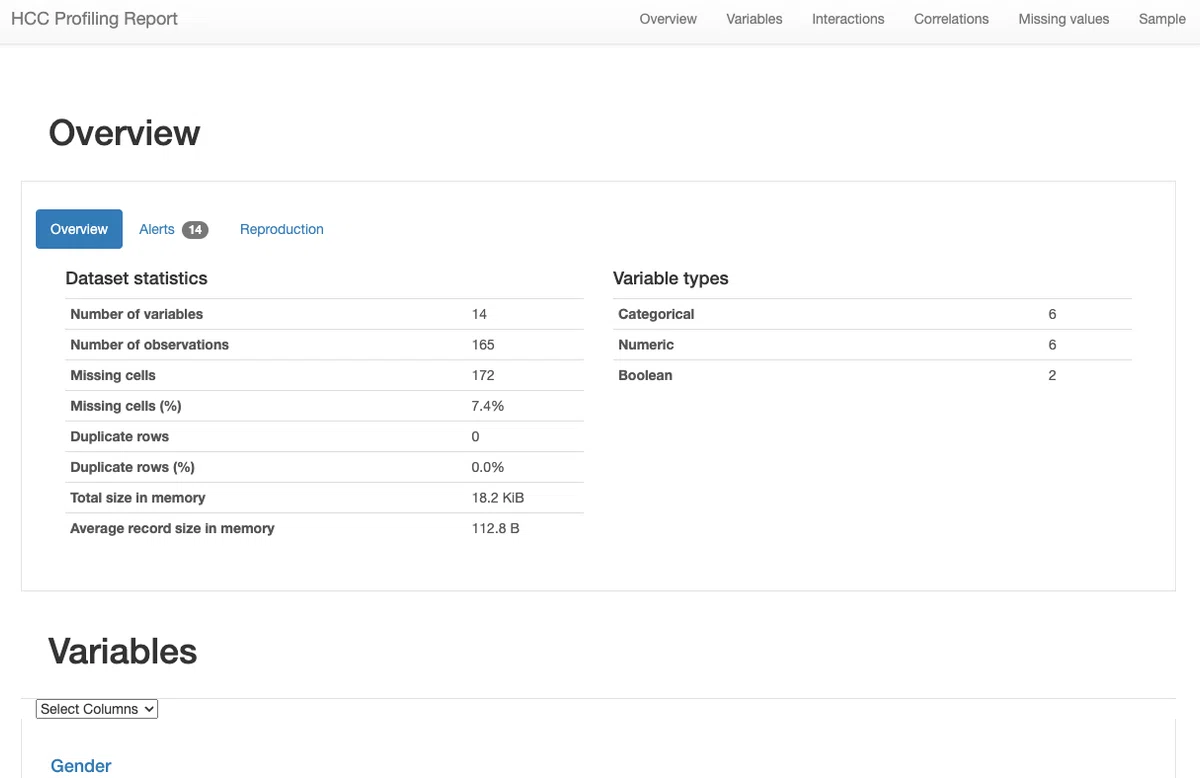Click the Variable types title

[671, 278]
